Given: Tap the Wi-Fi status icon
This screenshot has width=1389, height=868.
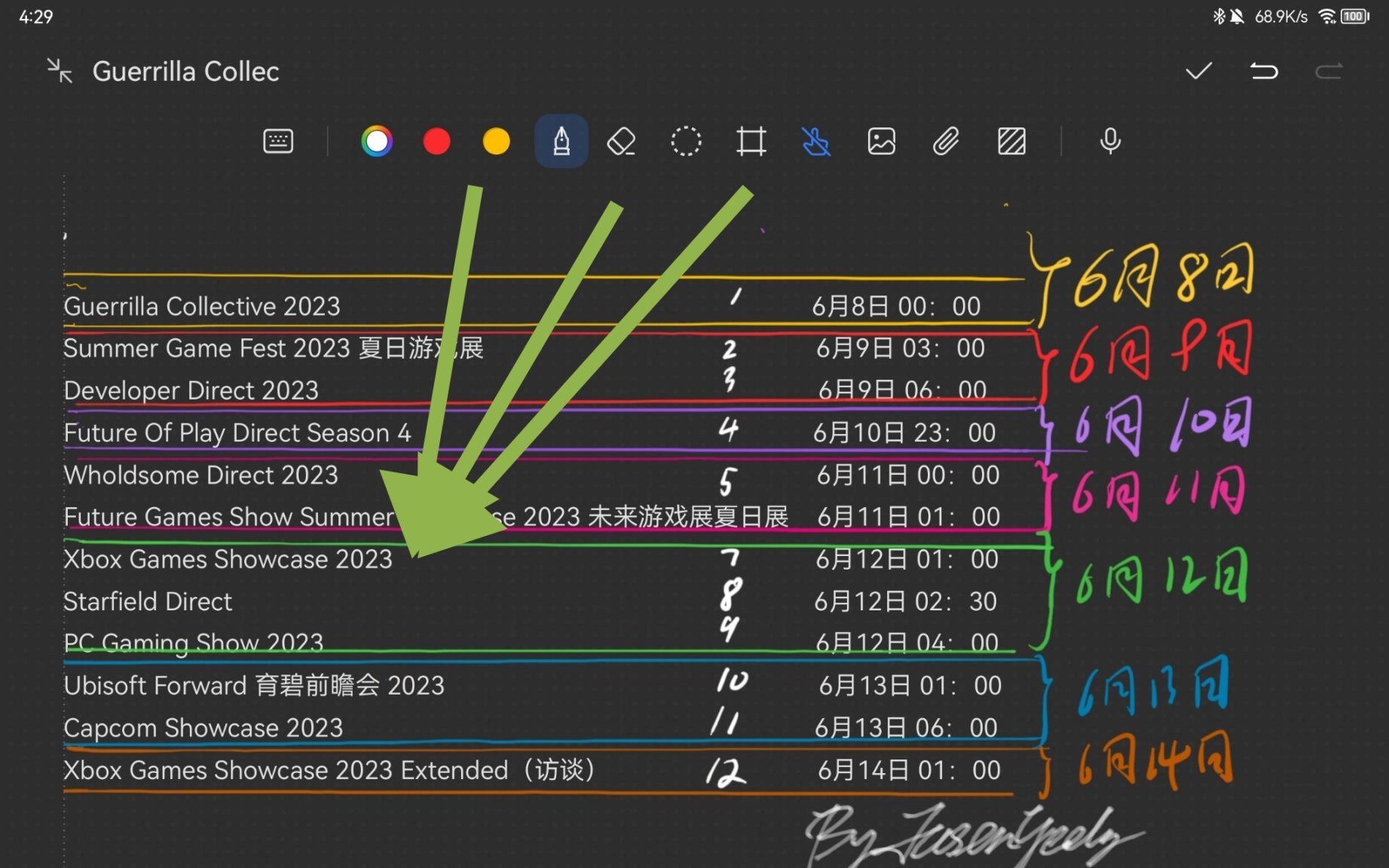Looking at the screenshot, I should tap(1327, 16).
